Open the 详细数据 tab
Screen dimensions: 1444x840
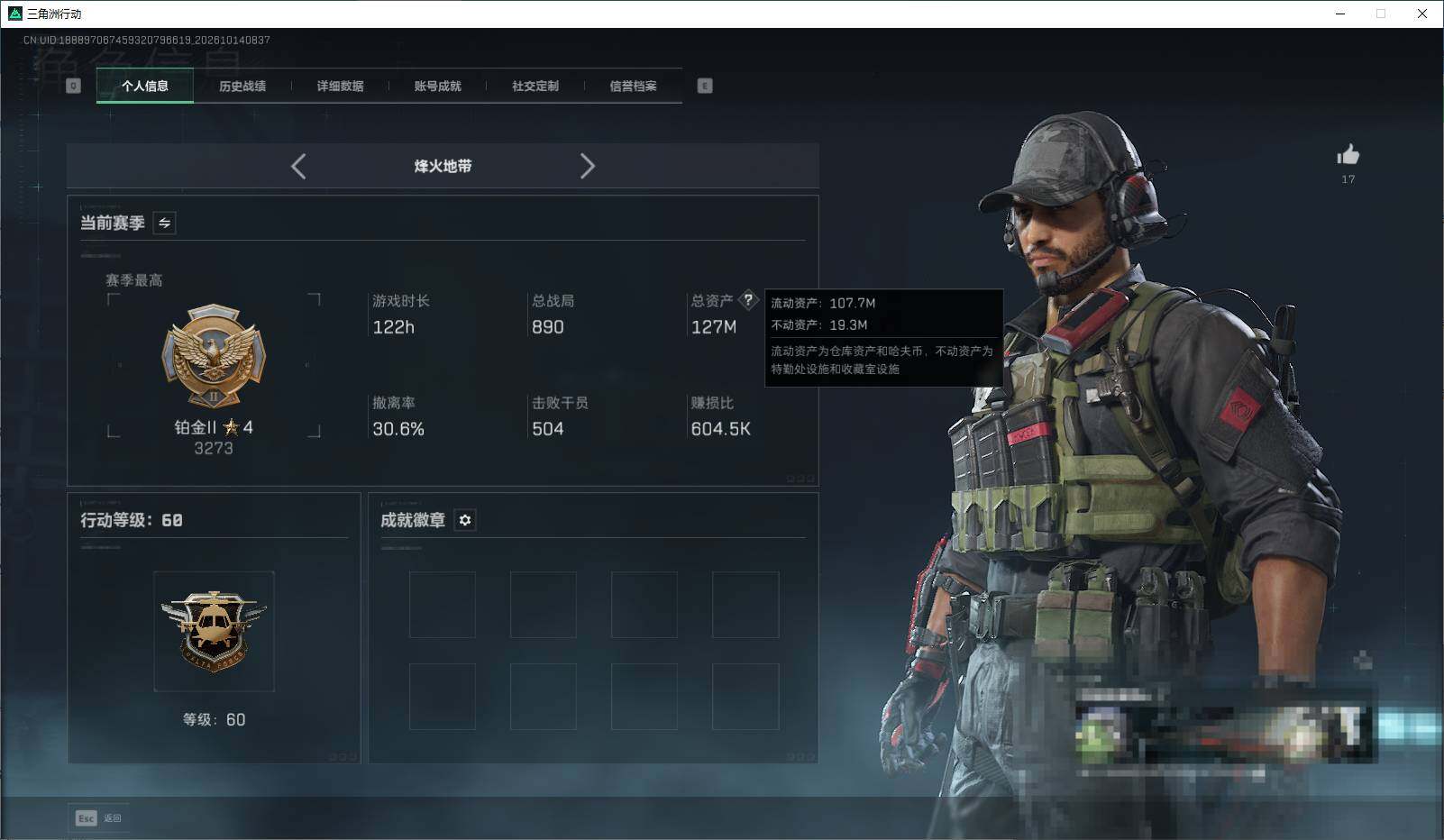[340, 86]
